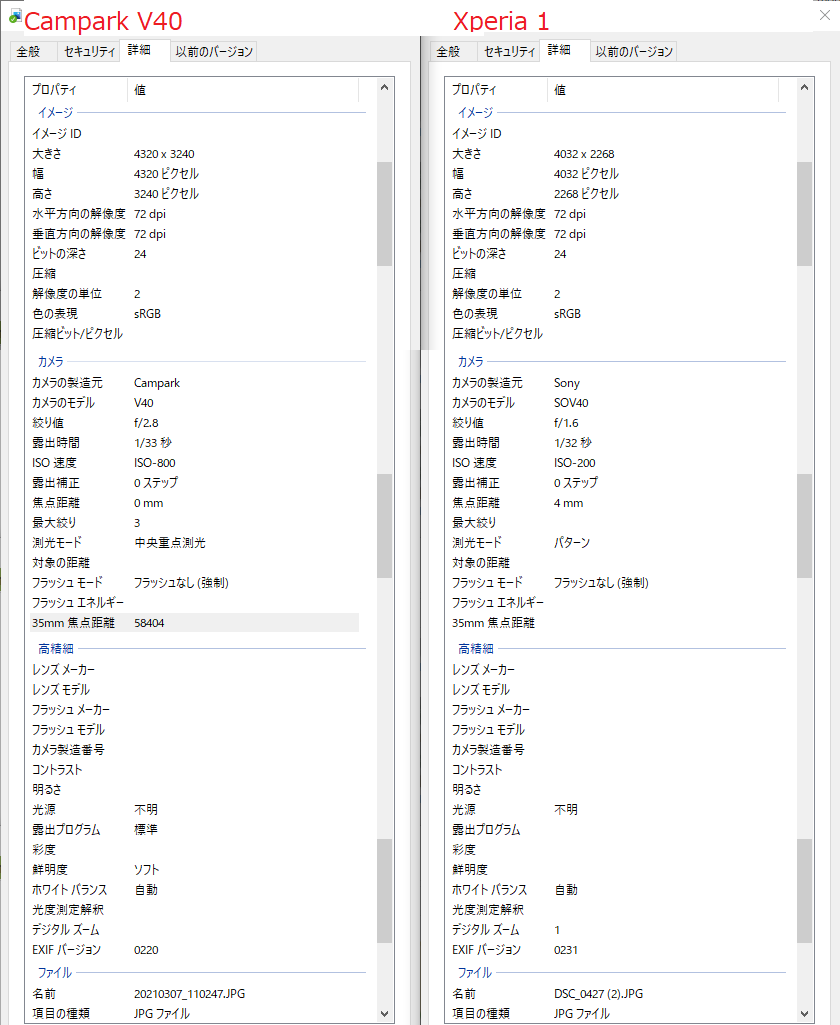The width and height of the screenshot is (840, 1025).
Task: Open 以前のバージョン tab in the Campark V40 window
Action: point(214,52)
